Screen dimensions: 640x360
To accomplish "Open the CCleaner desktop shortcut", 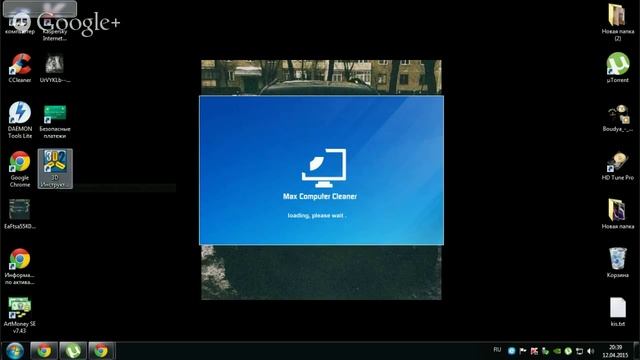I will pyautogui.click(x=20, y=68).
